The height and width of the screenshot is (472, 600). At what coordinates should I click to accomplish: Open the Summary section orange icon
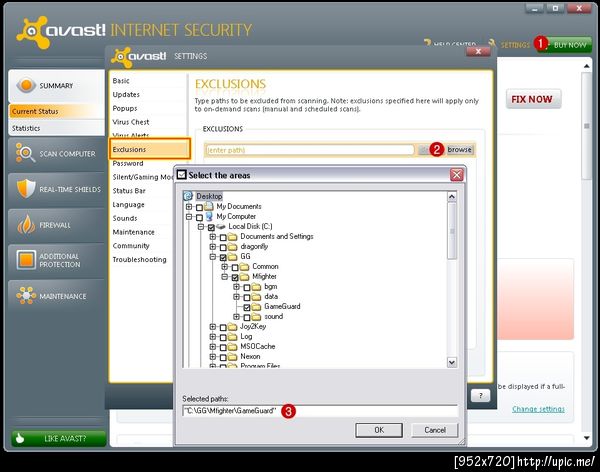click(x=26, y=85)
